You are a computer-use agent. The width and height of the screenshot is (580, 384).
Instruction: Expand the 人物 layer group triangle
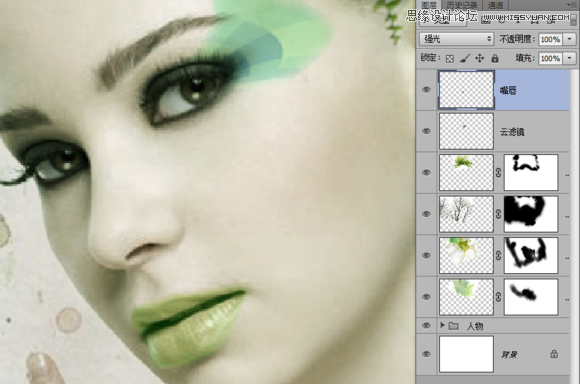tap(442, 325)
